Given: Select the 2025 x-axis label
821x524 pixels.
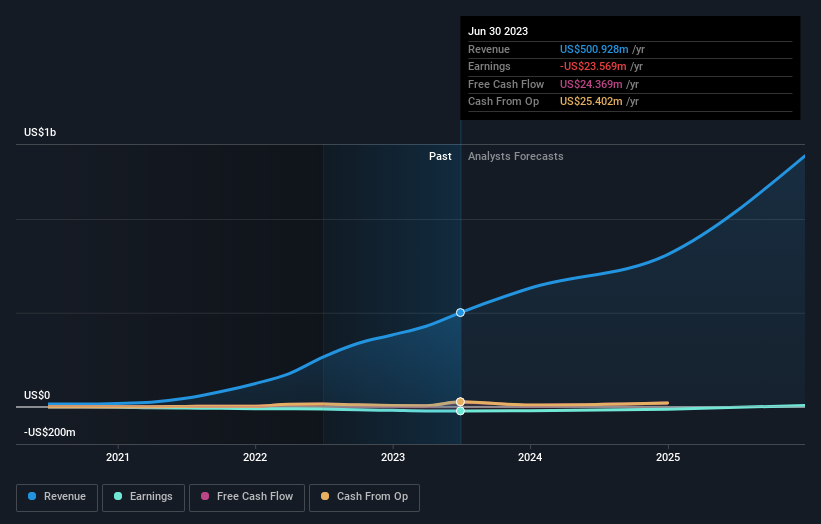Looking at the screenshot, I should coord(668,457).
